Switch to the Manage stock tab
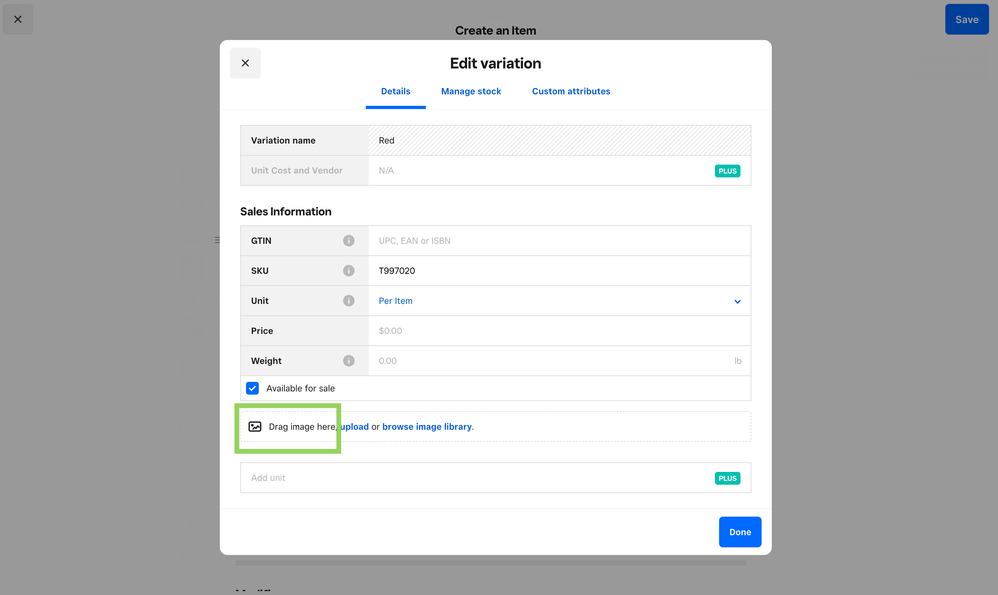The image size is (998, 595). click(x=471, y=91)
